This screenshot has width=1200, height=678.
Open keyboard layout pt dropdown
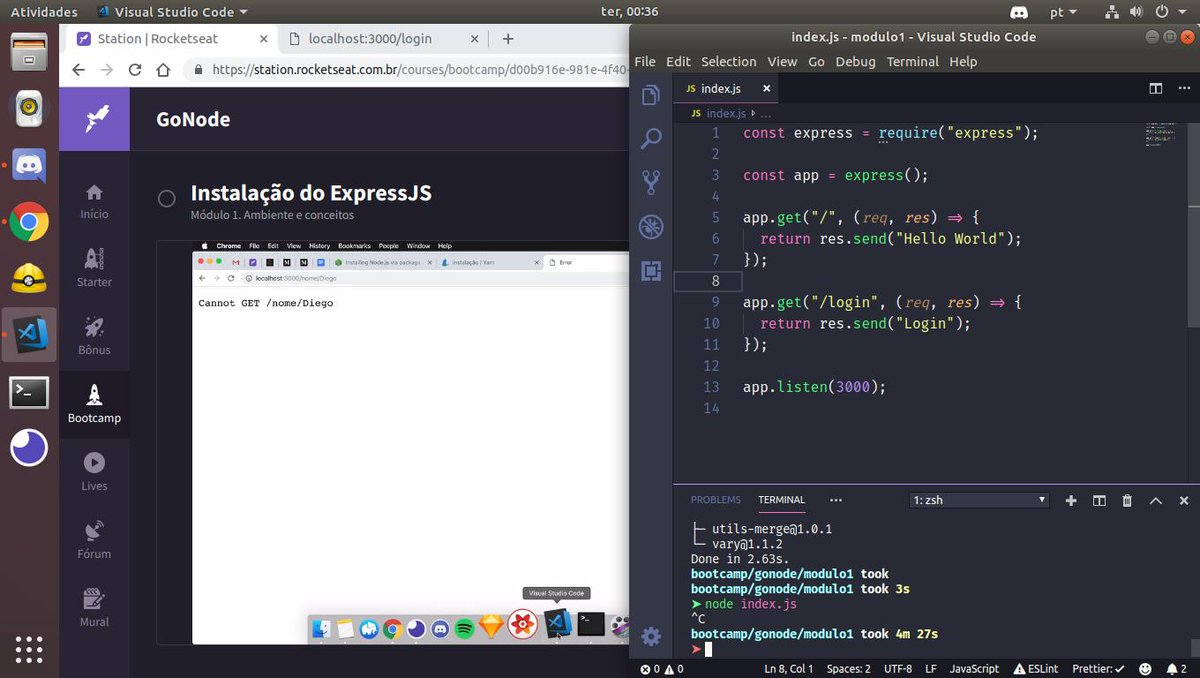pyautogui.click(x=1063, y=12)
